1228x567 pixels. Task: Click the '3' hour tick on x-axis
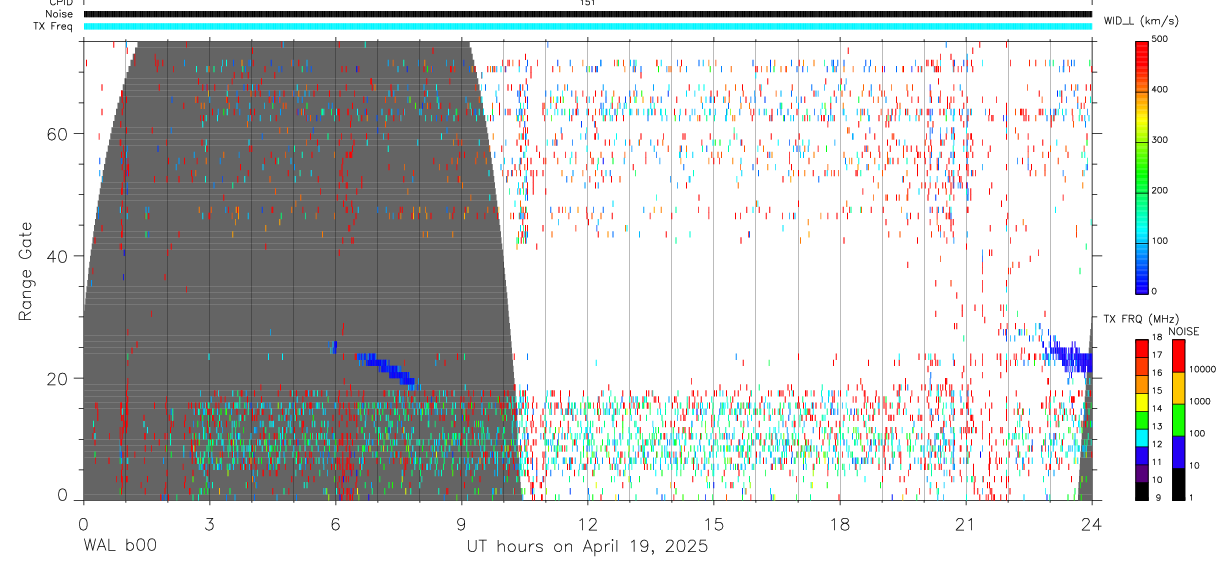point(209,523)
